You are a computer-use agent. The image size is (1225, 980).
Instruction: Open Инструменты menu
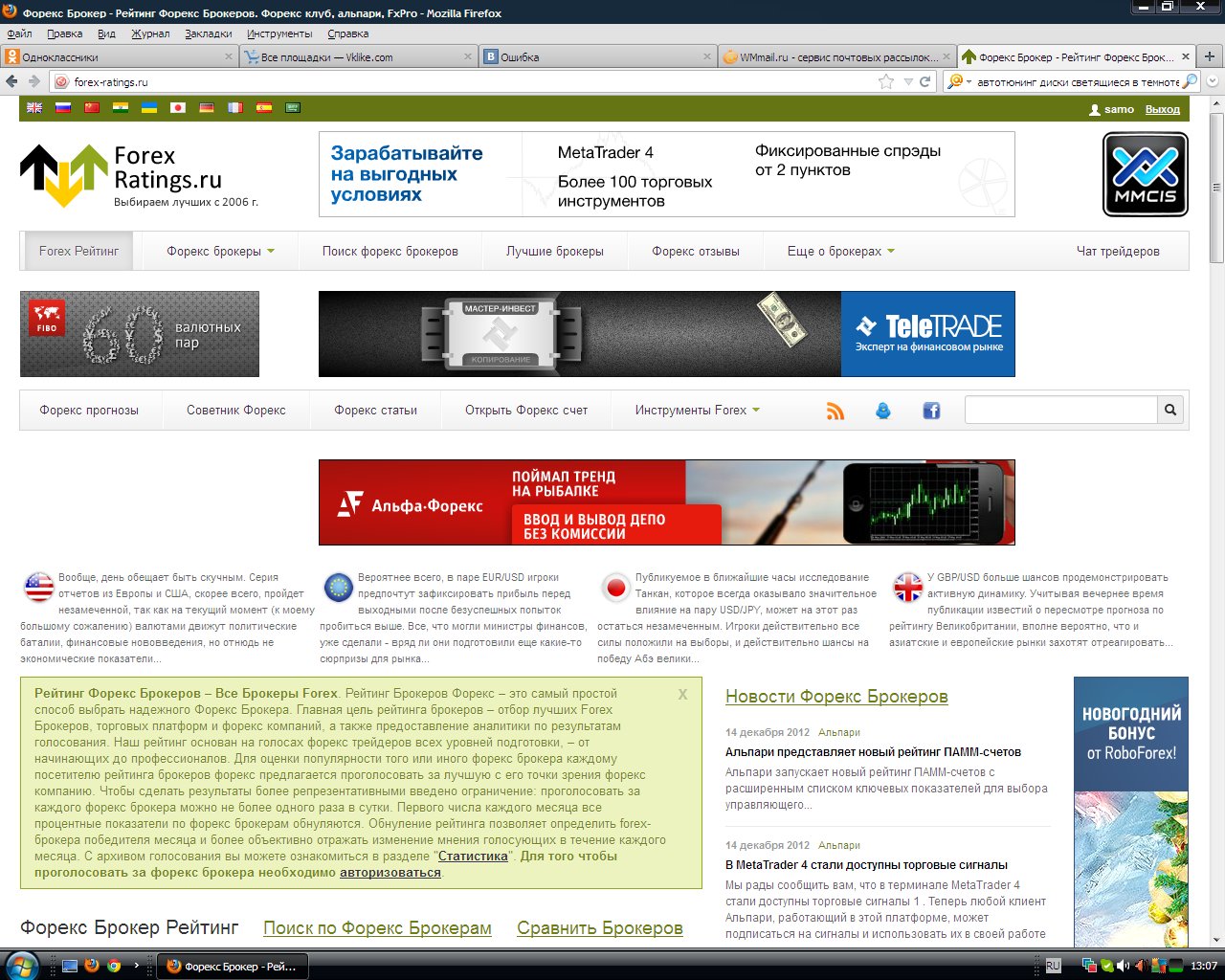279,33
